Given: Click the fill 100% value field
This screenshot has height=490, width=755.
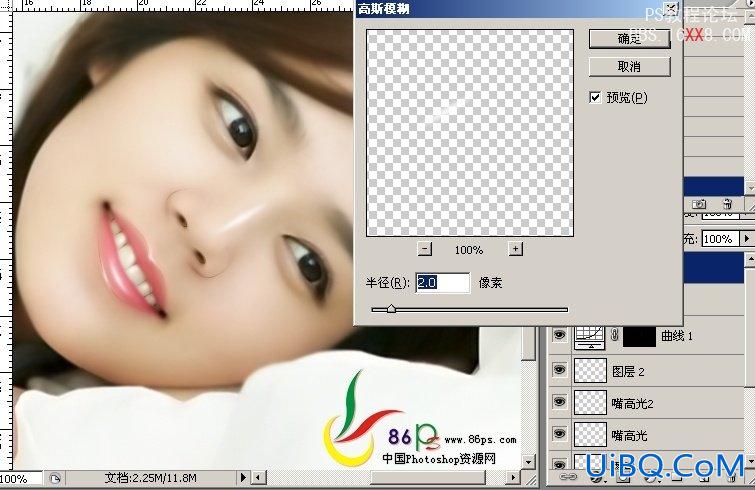Looking at the screenshot, I should point(720,239).
